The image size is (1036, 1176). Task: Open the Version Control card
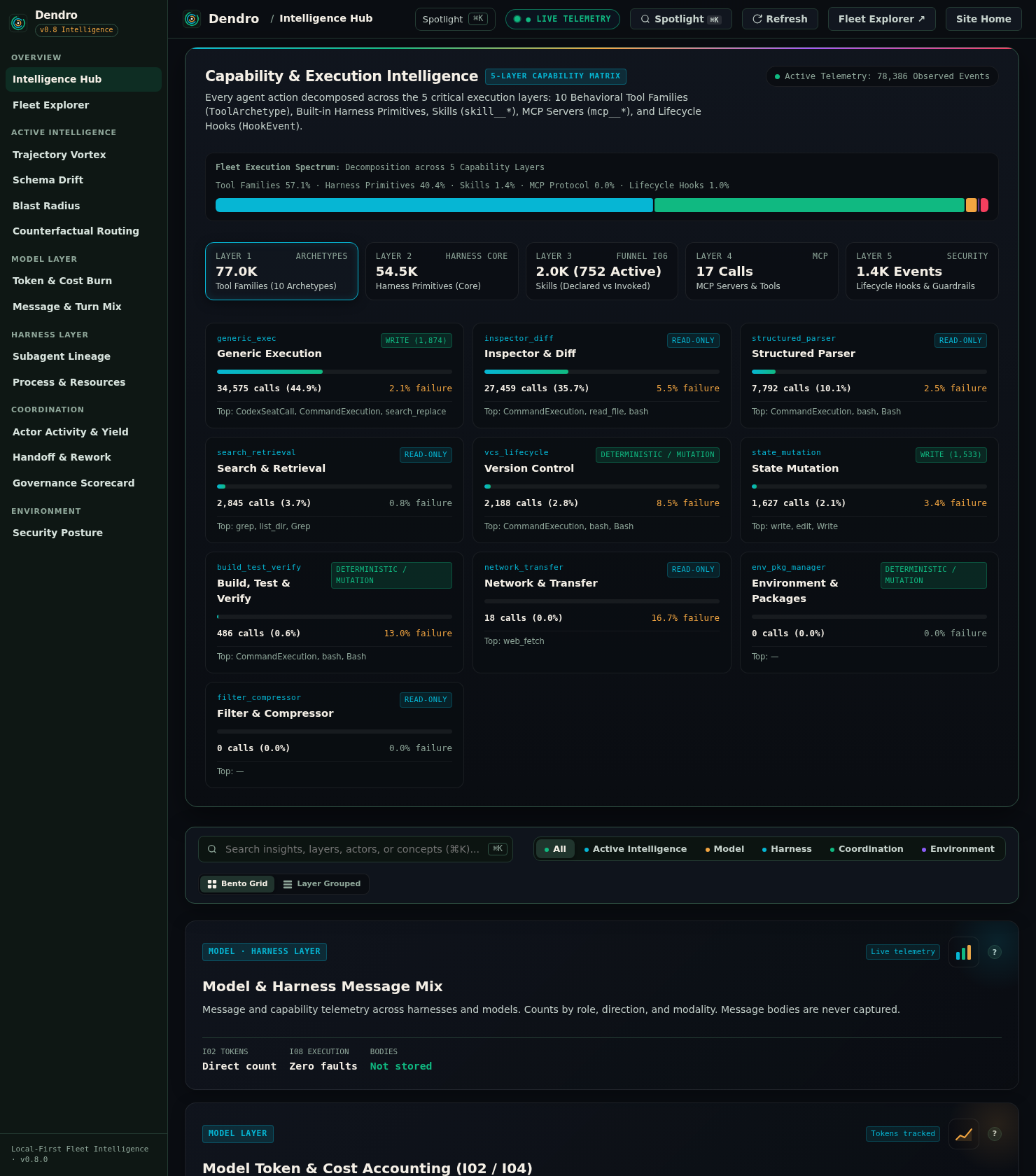pos(602,490)
